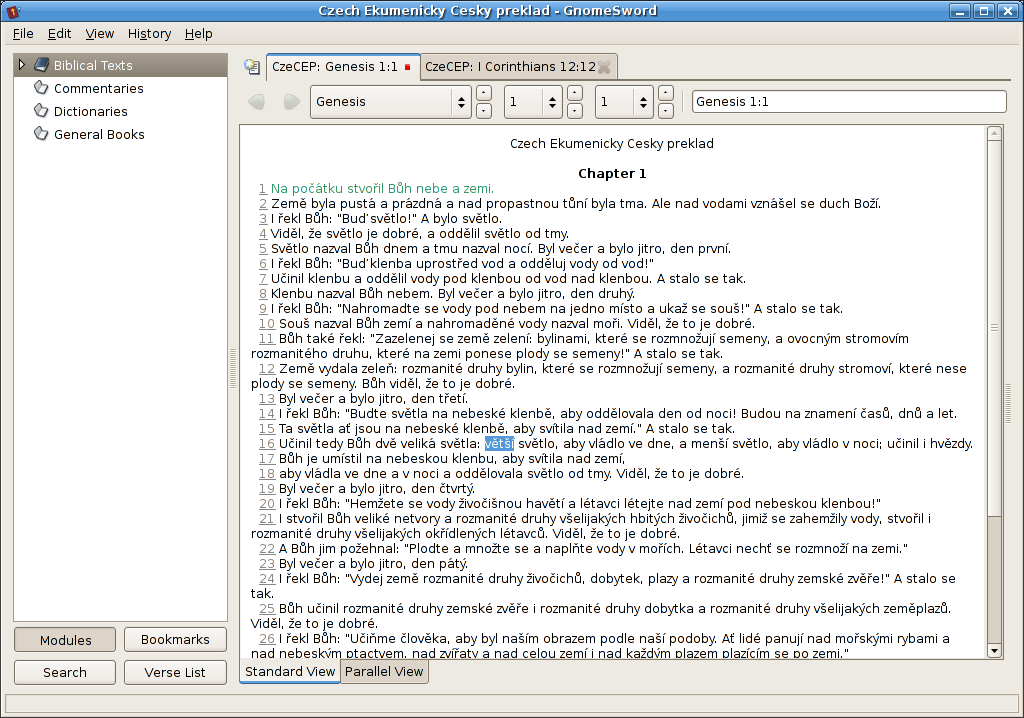Switch to Standard View tab
Screen dimensions: 1024x718
point(290,672)
